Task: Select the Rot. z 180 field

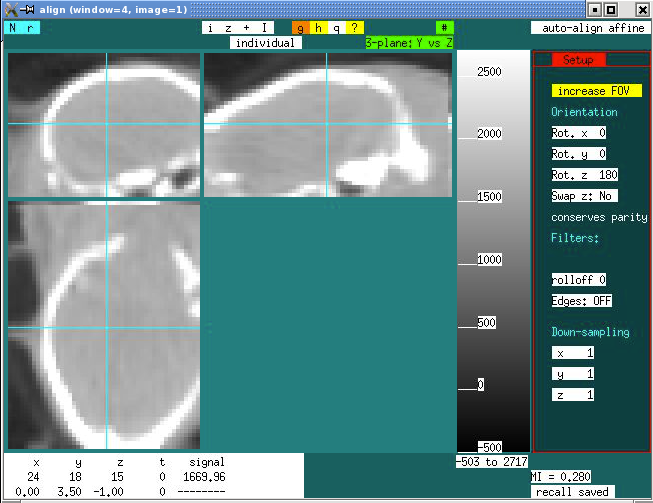Action: click(585, 174)
